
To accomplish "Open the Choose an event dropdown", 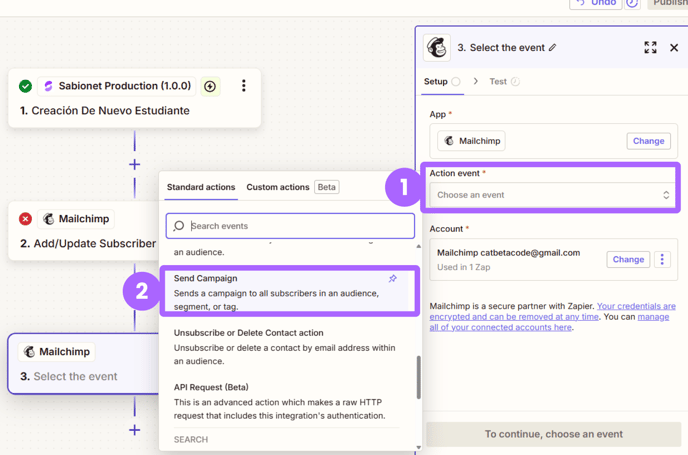I will (x=552, y=195).
